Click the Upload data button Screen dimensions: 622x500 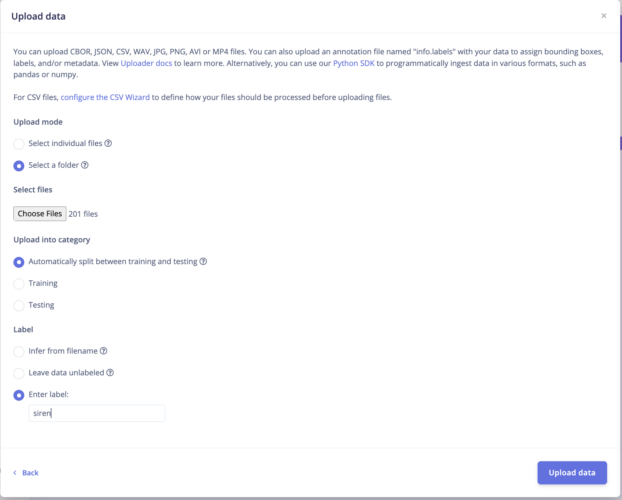coord(572,472)
